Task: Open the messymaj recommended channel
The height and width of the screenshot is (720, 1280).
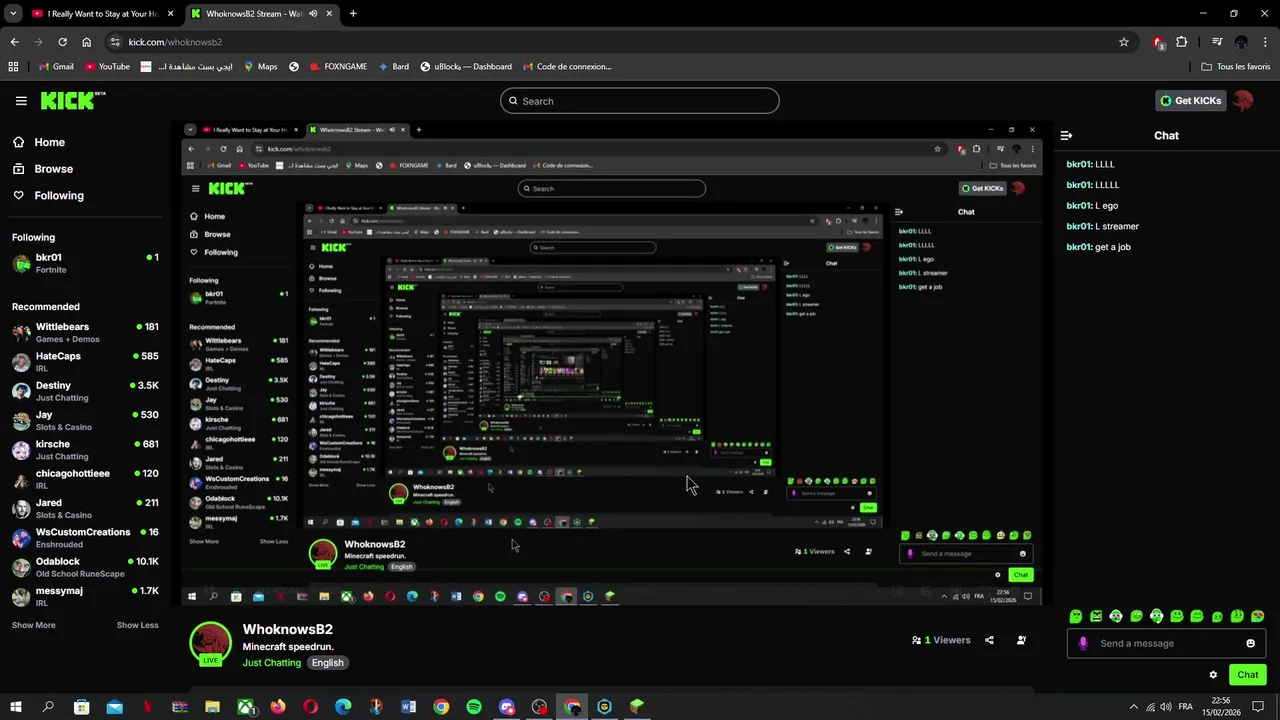Action: [x=85, y=596]
